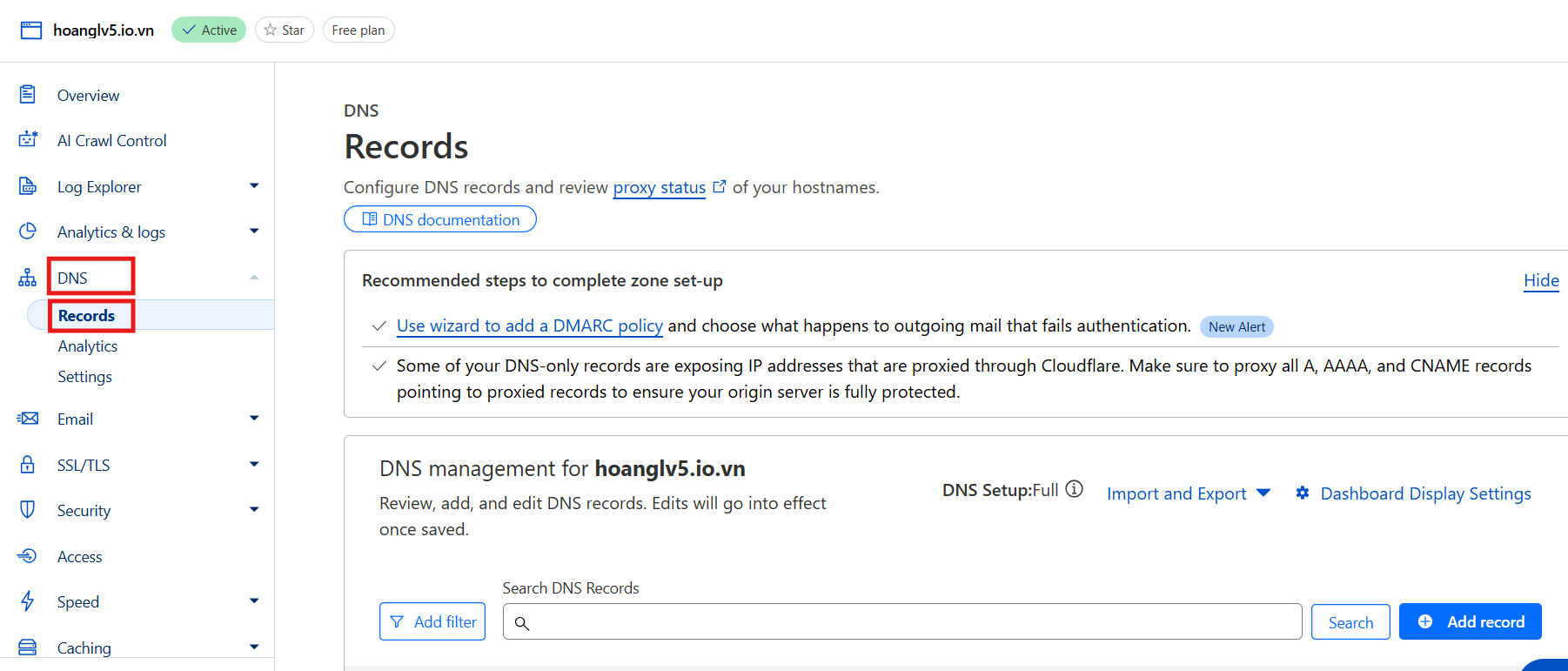Click the Overview clipboard icon in sidebar

tap(28, 94)
